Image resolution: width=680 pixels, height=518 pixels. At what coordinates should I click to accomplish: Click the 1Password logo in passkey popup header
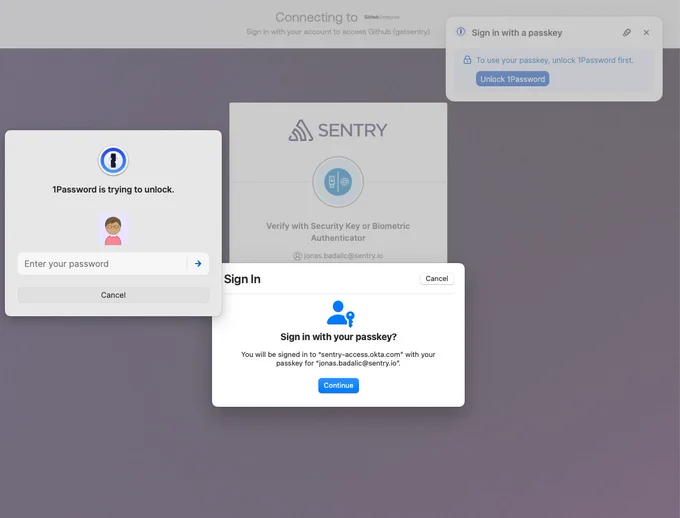click(x=461, y=32)
